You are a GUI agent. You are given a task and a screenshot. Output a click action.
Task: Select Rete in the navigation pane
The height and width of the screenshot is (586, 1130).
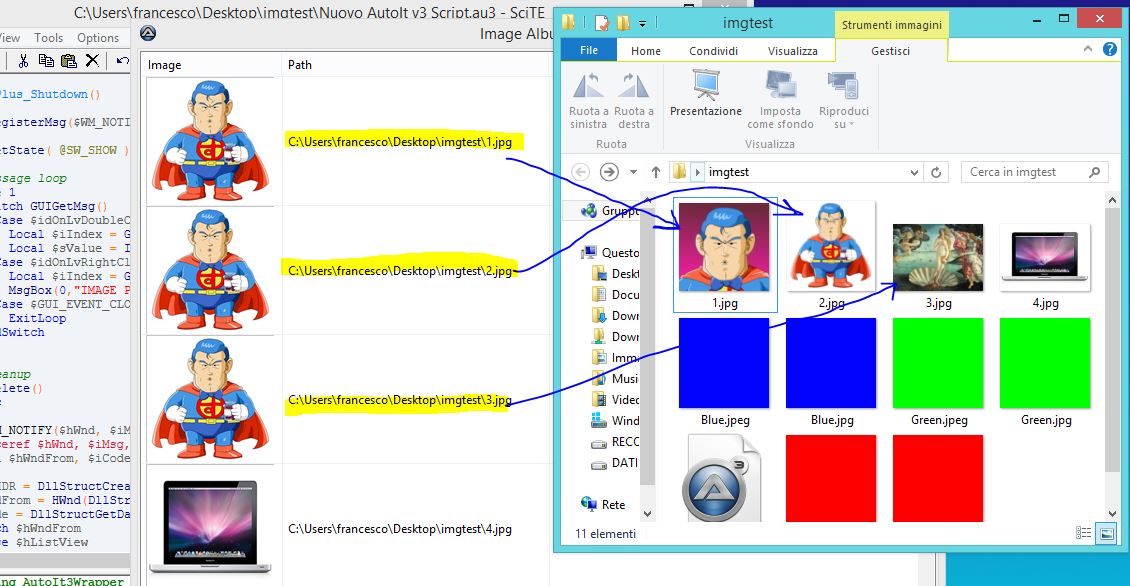pos(604,505)
